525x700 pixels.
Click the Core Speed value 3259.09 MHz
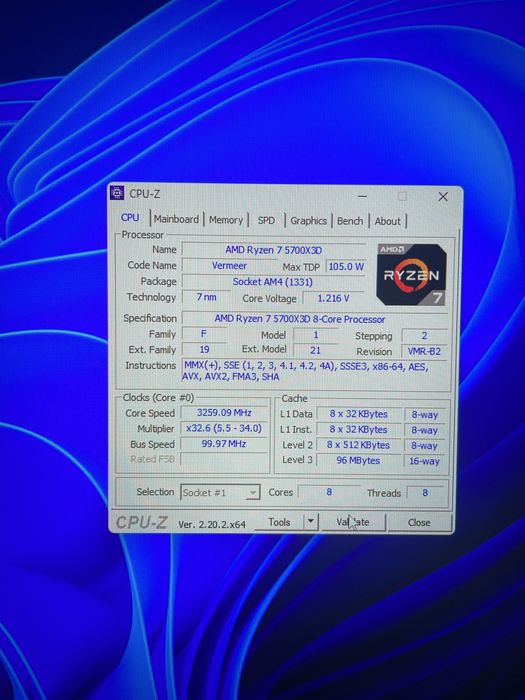(224, 412)
